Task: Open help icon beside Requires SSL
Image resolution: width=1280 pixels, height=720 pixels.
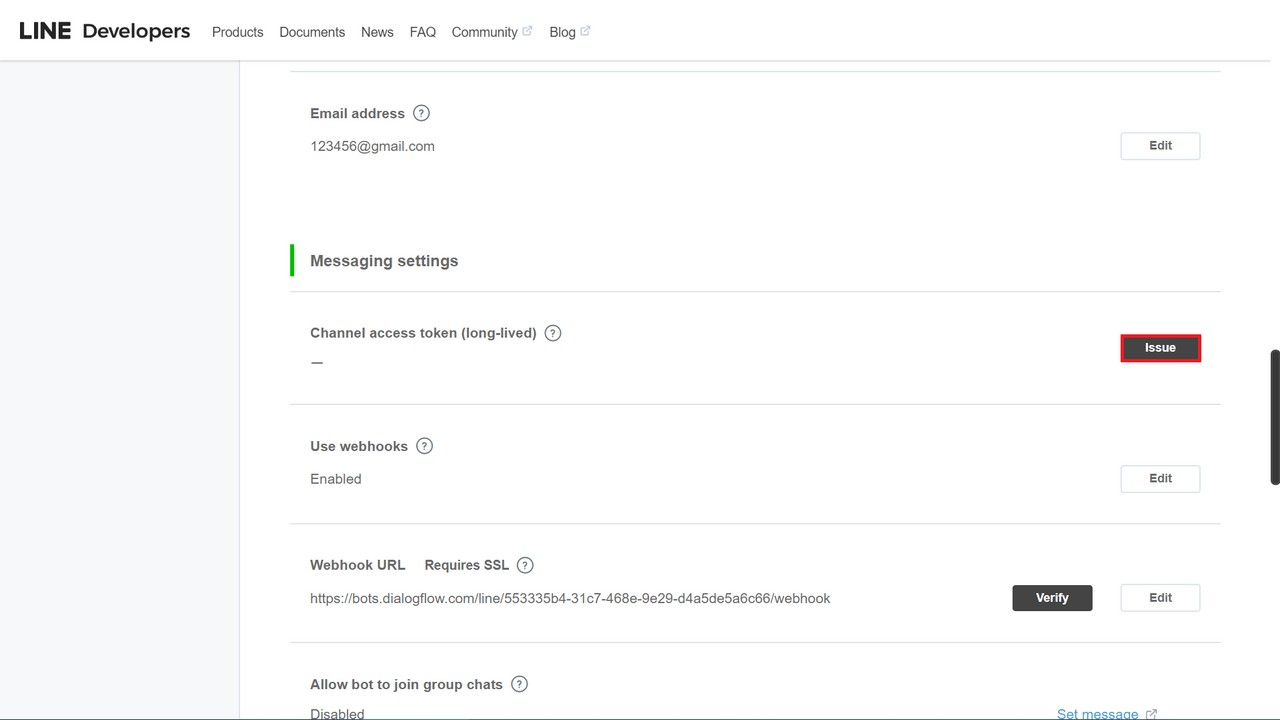Action: (525, 565)
